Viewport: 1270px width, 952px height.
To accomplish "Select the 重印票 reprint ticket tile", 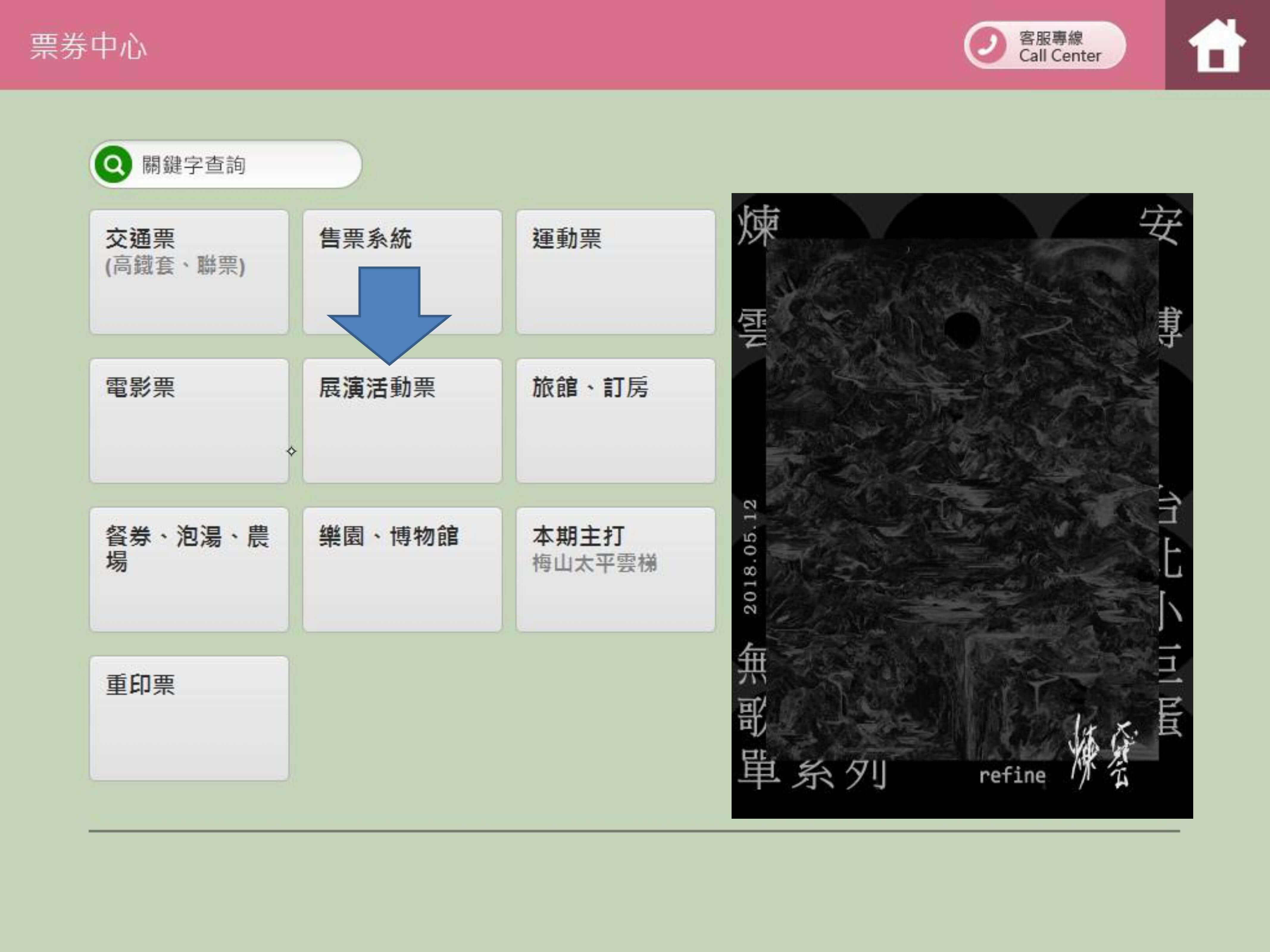I will click(x=189, y=718).
